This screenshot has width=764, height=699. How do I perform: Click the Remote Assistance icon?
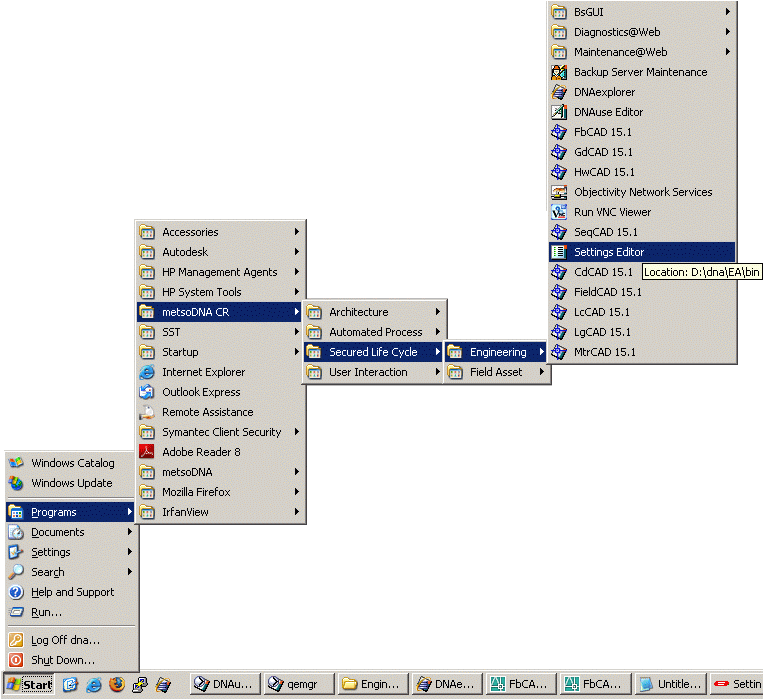tap(147, 412)
